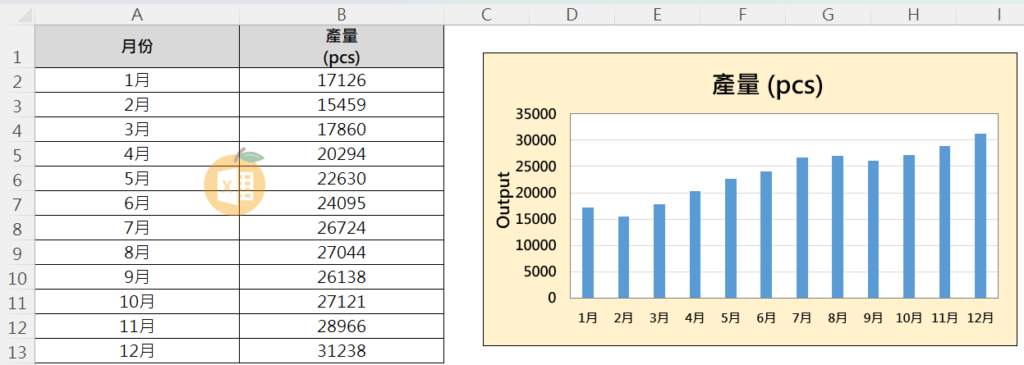Click the chart title 產量 (pcs)
The height and width of the screenshot is (365, 1024).
click(x=767, y=86)
